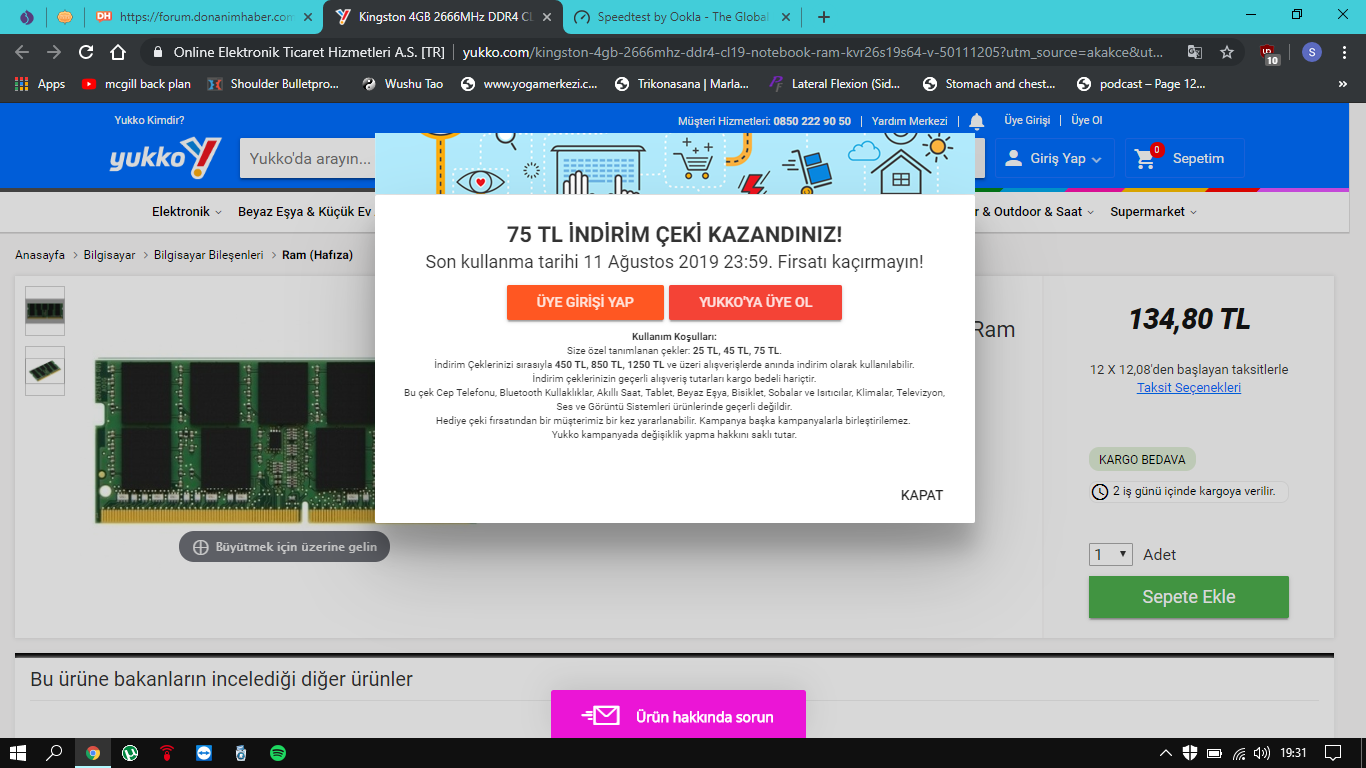This screenshot has height=768, width=1366.
Task: Open uBlock Origin extension icon
Action: tap(1269, 54)
